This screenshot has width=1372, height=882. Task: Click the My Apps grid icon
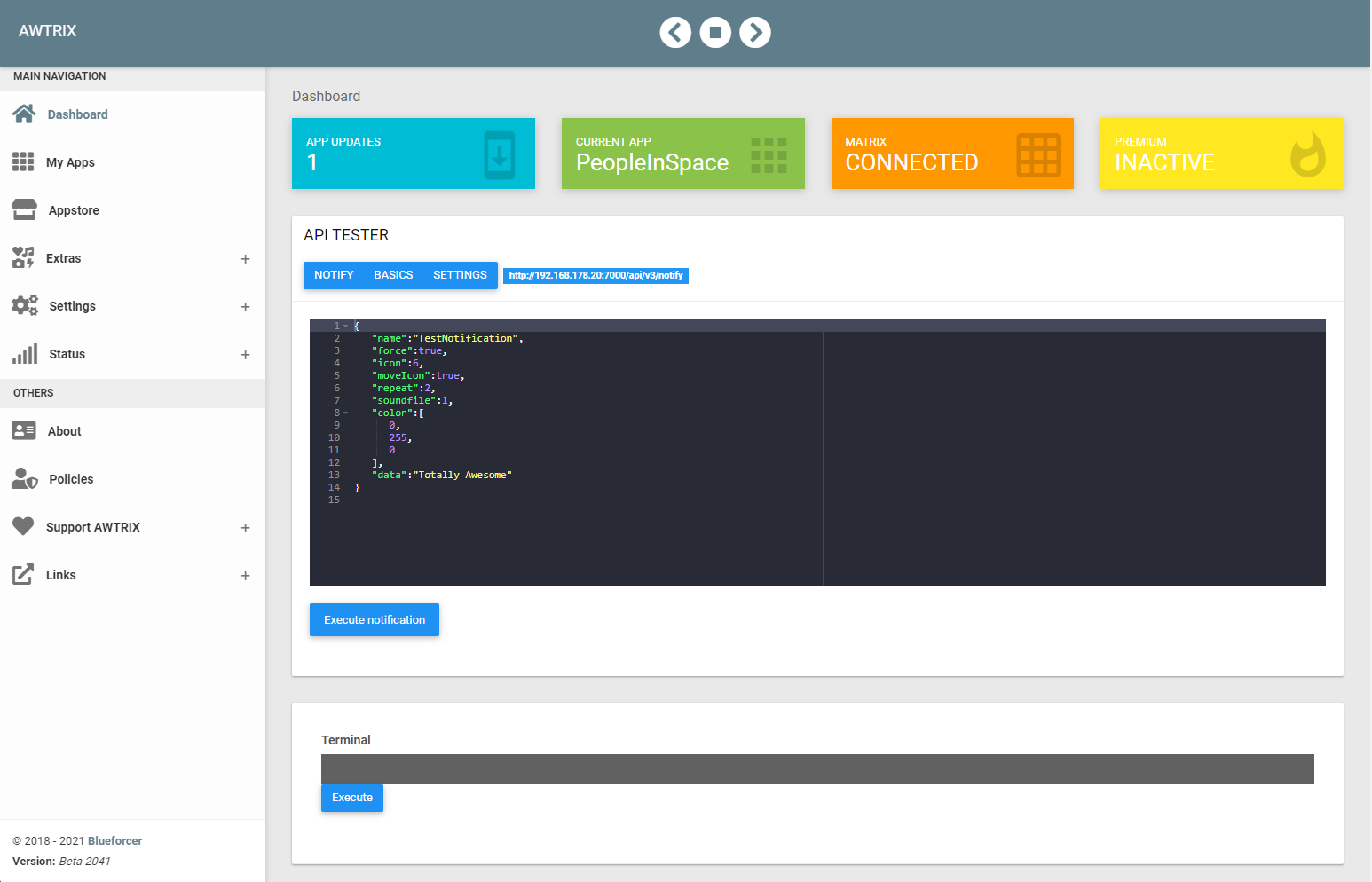pyautogui.click(x=23, y=162)
